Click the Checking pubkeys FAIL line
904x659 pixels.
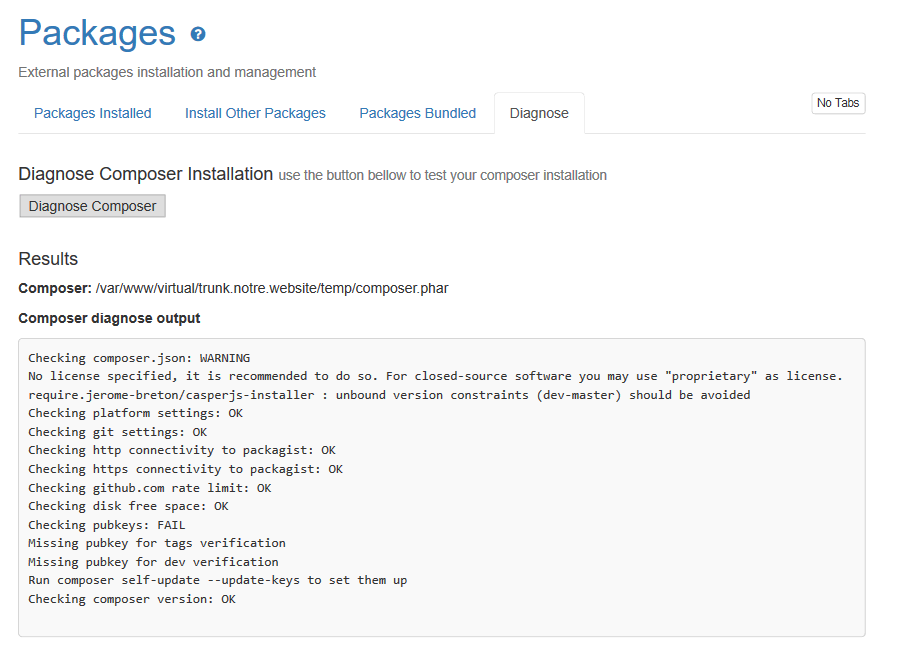tap(107, 525)
